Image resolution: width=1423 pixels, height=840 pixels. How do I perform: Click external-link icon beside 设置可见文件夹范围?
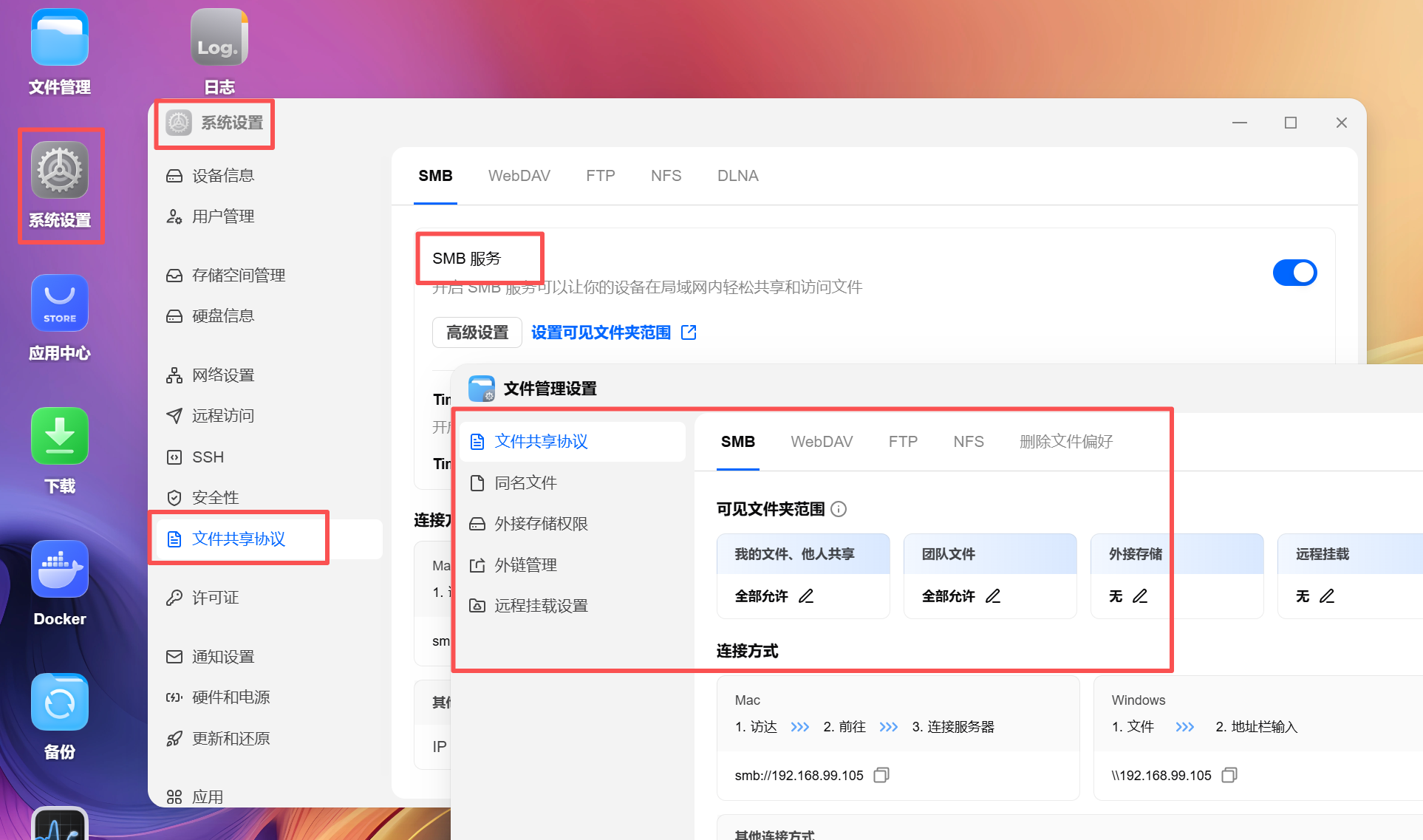(x=689, y=332)
